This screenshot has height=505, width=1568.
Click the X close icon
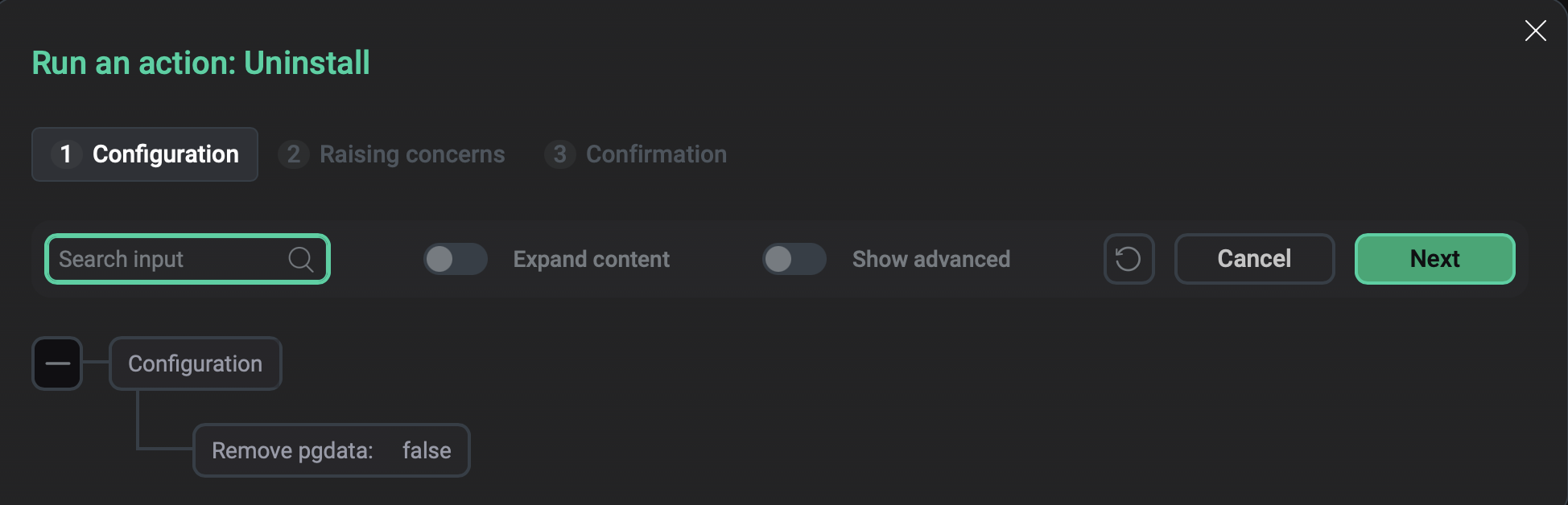pos(1535,31)
